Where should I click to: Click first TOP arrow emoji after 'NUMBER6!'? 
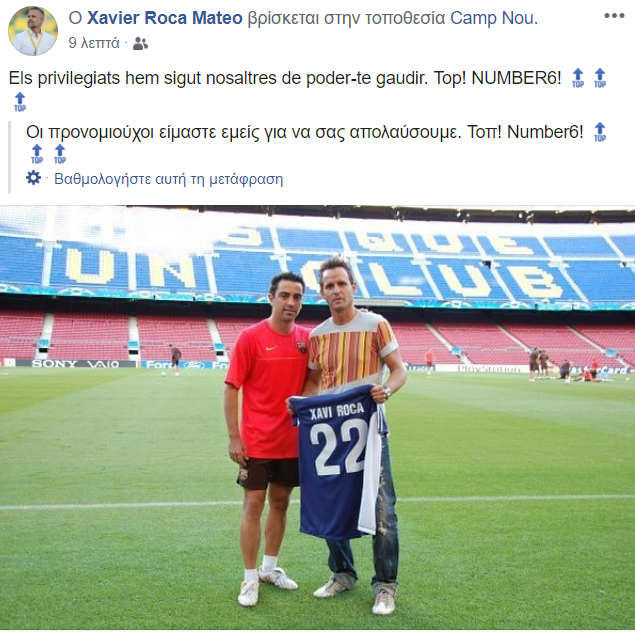[578, 78]
